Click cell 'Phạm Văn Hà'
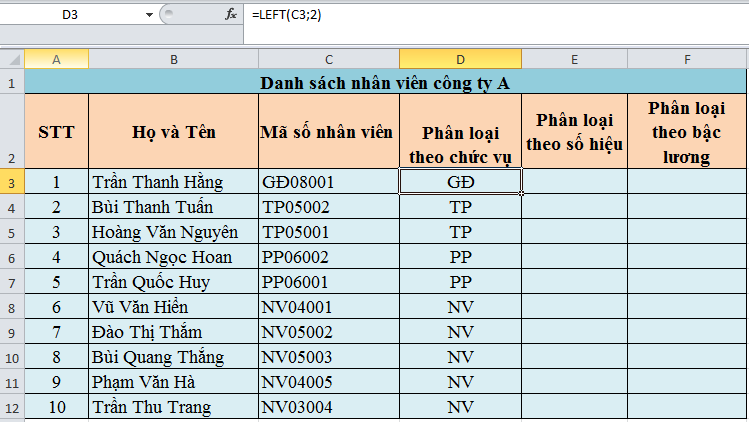Image resolution: width=749 pixels, height=422 pixels. coord(173,382)
